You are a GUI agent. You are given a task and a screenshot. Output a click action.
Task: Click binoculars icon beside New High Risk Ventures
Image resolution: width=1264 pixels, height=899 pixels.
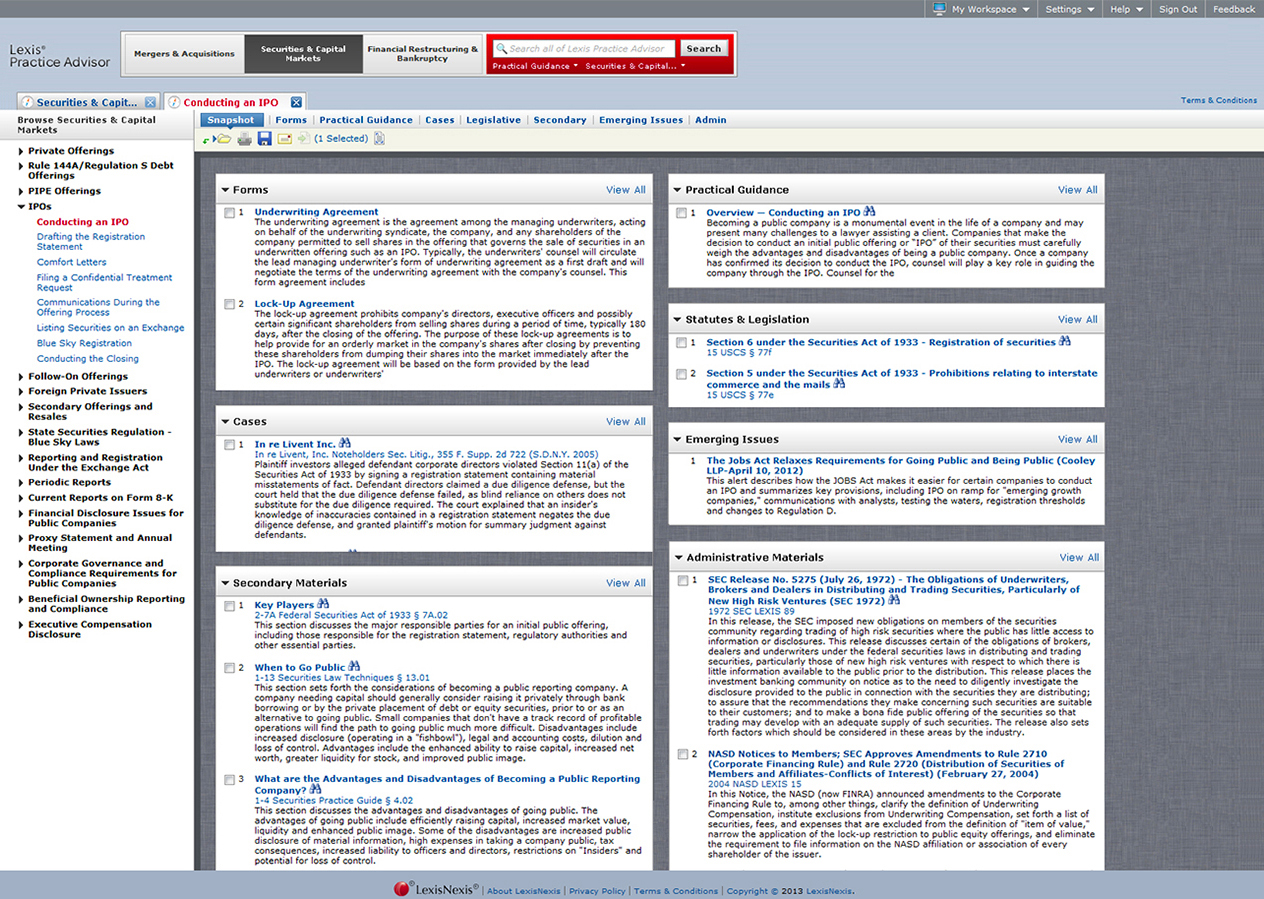tap(893, 600)
